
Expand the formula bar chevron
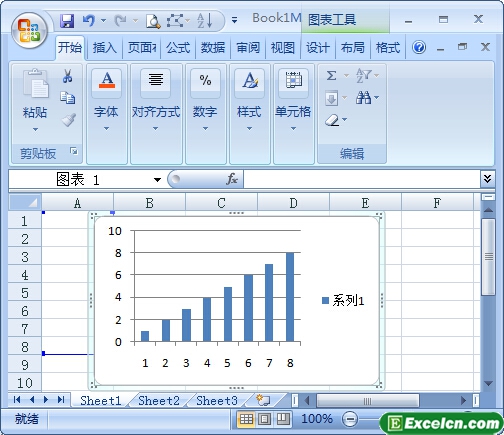[487, 179]
